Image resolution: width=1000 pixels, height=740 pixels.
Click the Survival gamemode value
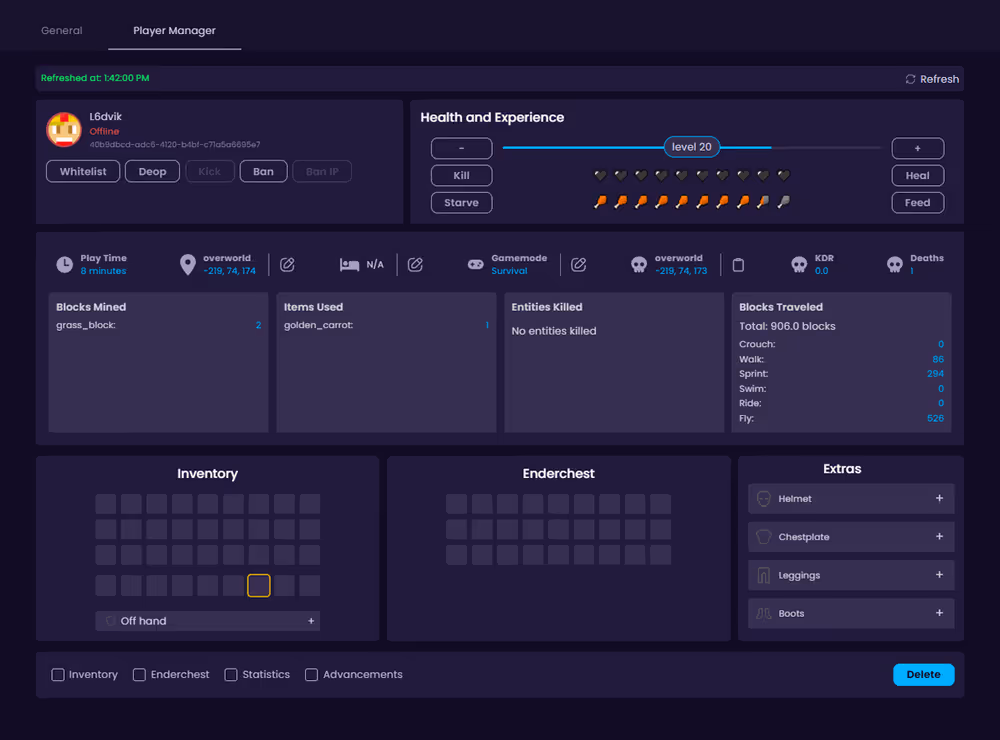click(x=509, y=271)
